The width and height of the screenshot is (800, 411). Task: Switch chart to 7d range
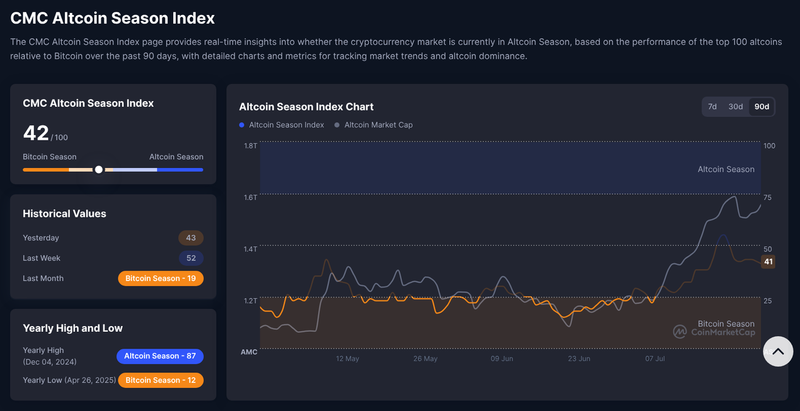[712, 106]
